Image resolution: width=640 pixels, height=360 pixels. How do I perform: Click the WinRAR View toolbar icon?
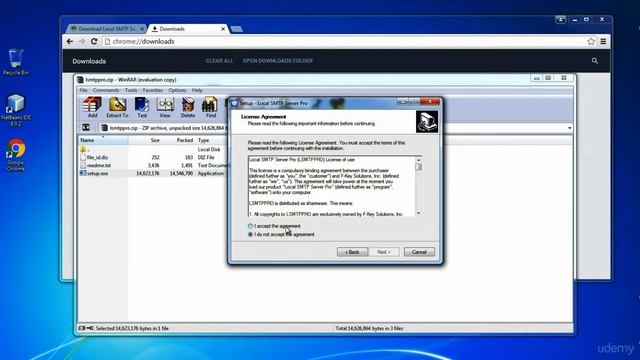pos(165,107)
